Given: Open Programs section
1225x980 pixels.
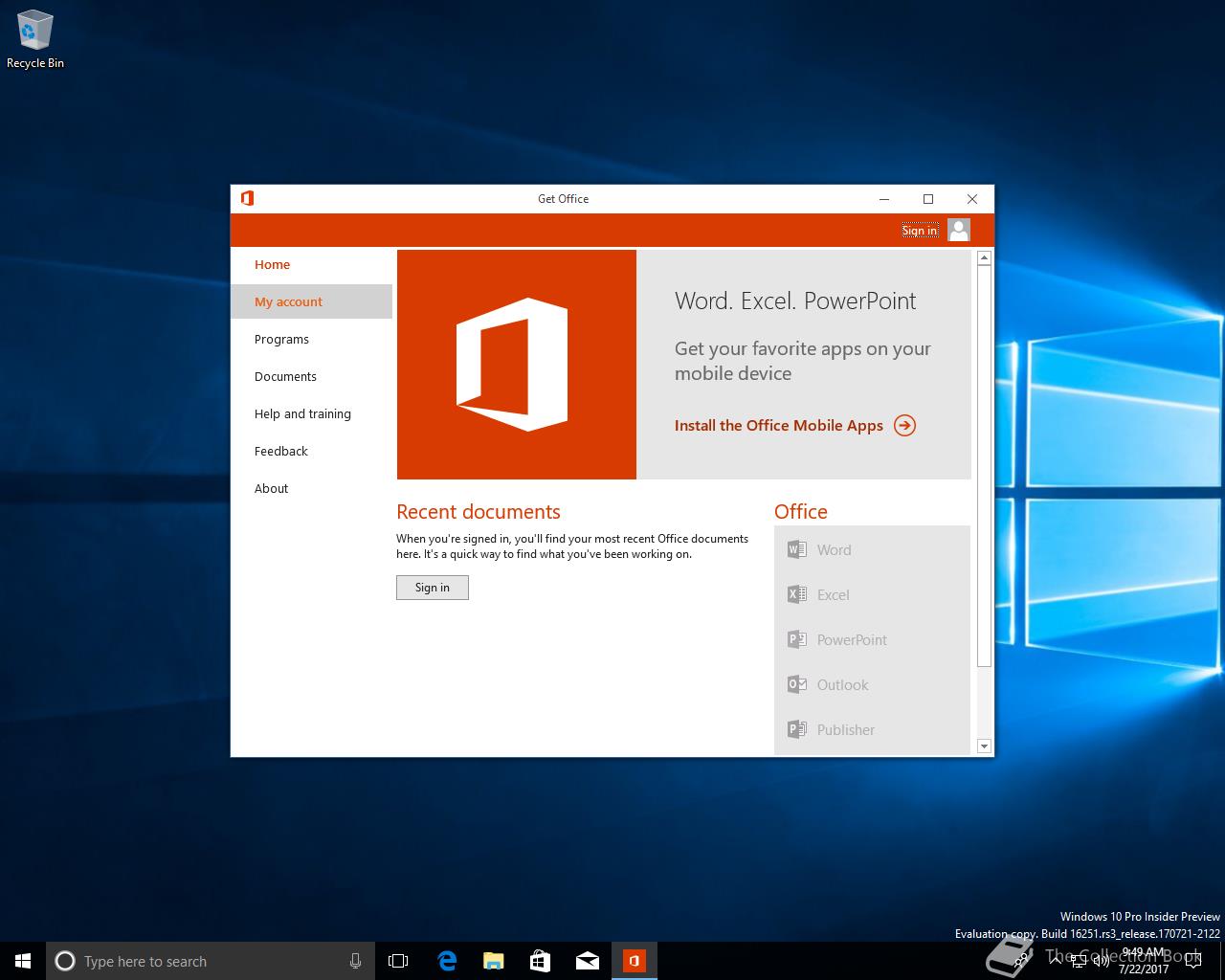Looking at the screenshot, I should 281,339.
